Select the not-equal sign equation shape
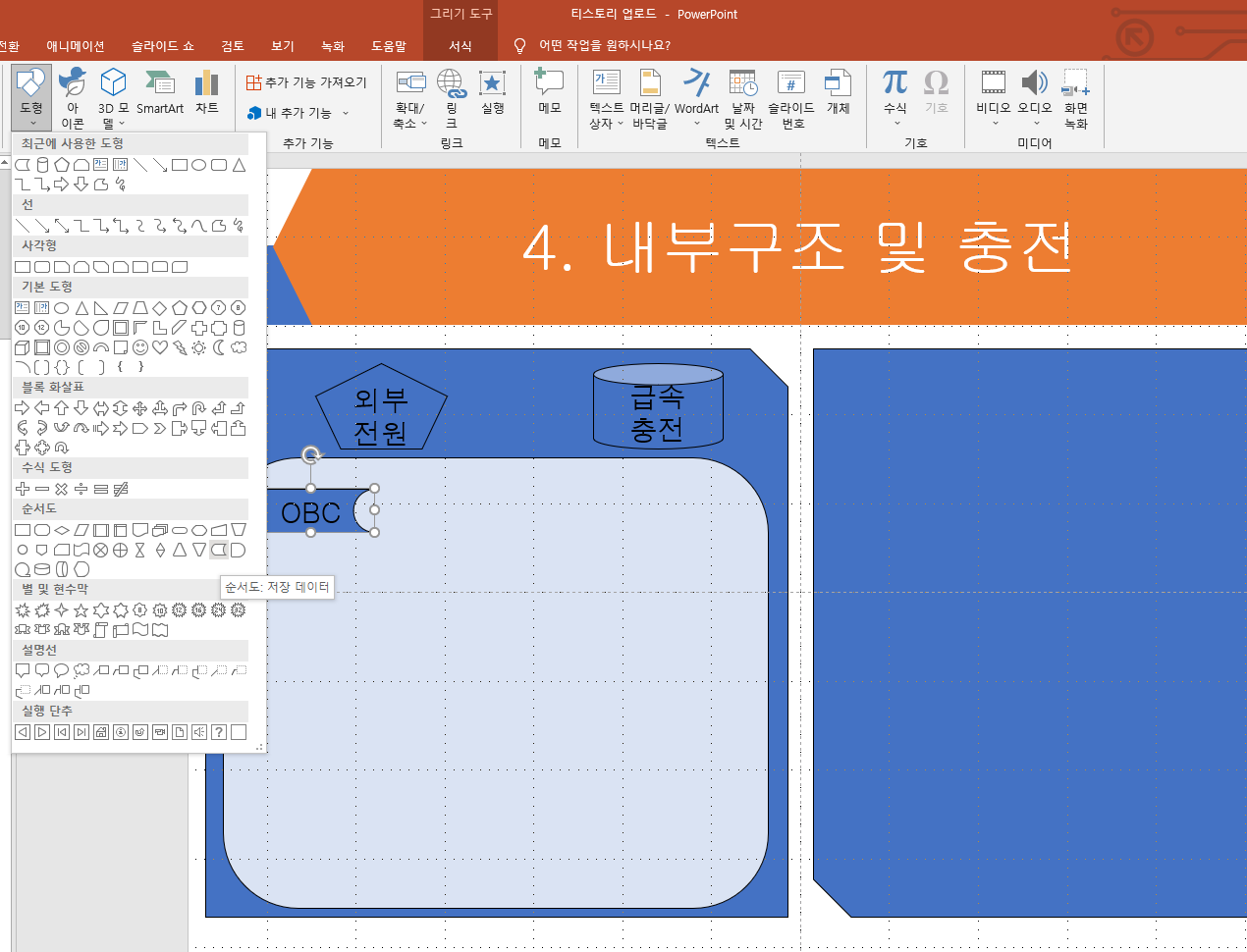Image resolution: width=1247 pixels, height=952 pixels. click(121, 489)
